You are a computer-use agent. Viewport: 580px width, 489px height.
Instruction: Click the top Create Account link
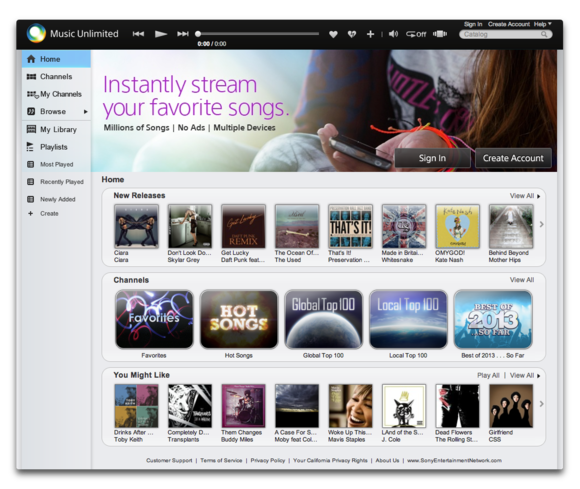click(x=509, y=24)
